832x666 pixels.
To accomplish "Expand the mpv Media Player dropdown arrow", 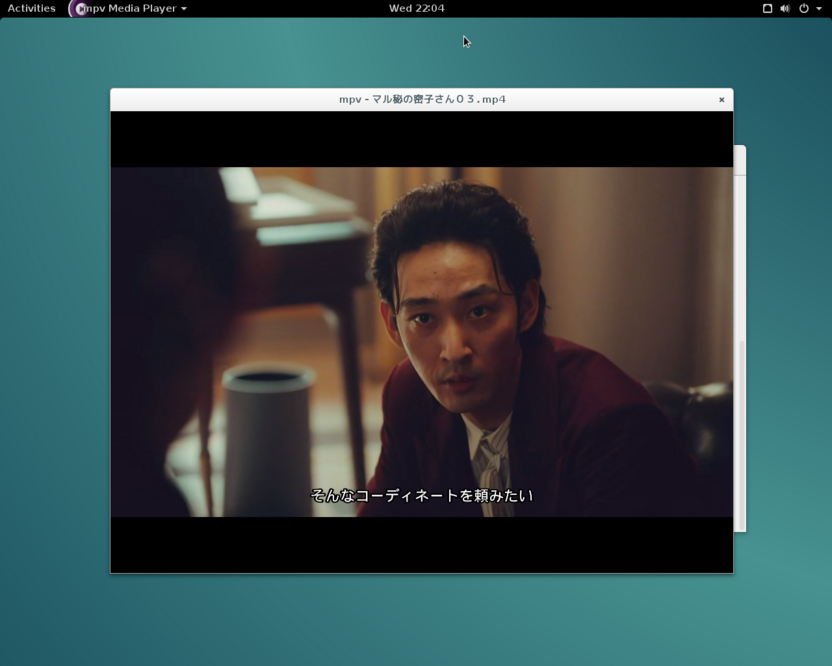I will [x=184, y=8].
